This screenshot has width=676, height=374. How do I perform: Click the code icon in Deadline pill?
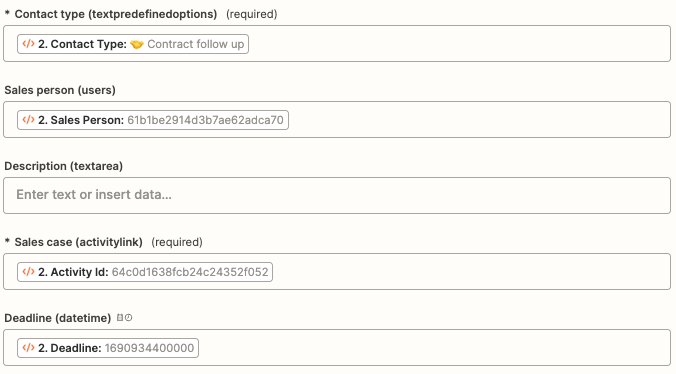coord(28,347)
